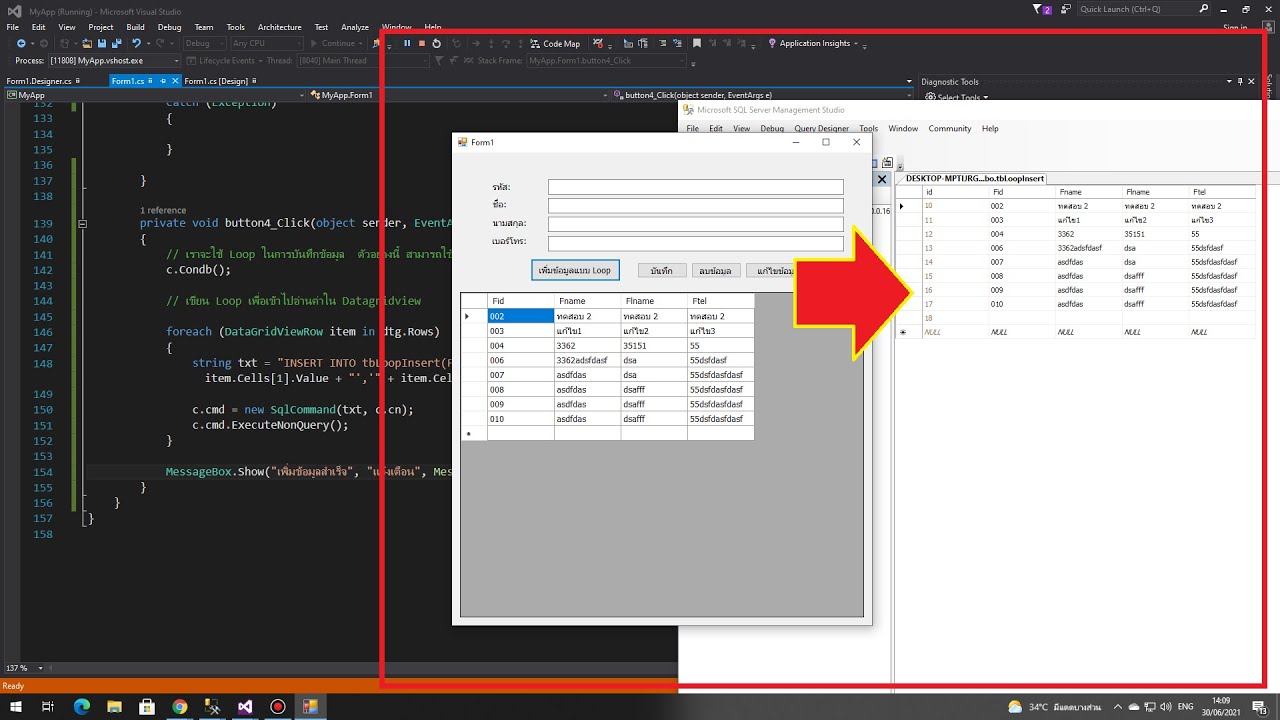This screenshot has width=1280, height=720.
Task: Click the บันทึก button in Form1
Action: pyautogui.click(x=662, y=271)
